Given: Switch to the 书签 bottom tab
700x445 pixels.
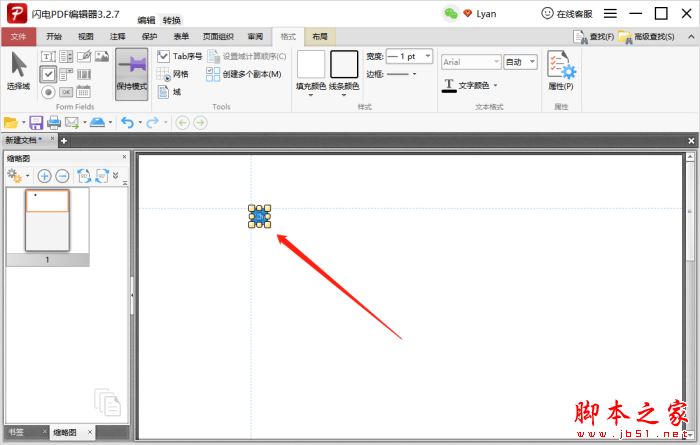Looking at the screenshot, I should point(17,432).
